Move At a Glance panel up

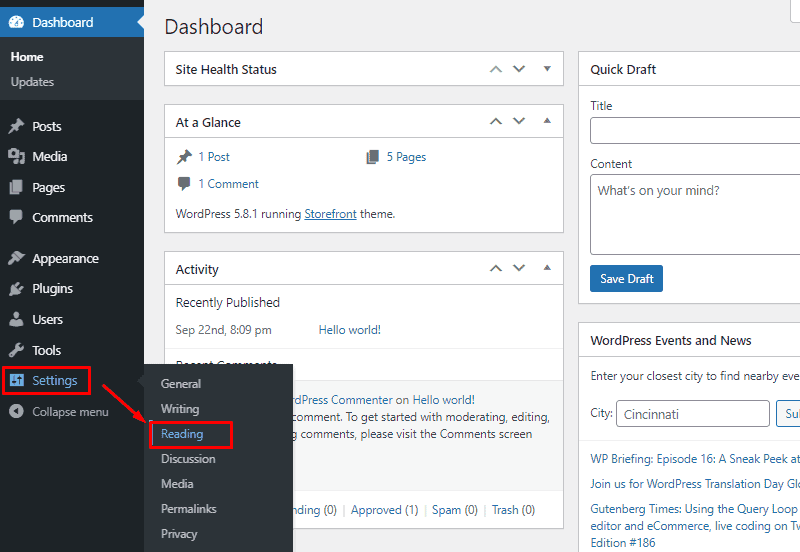pyautogui.click(x=496, y=121)
